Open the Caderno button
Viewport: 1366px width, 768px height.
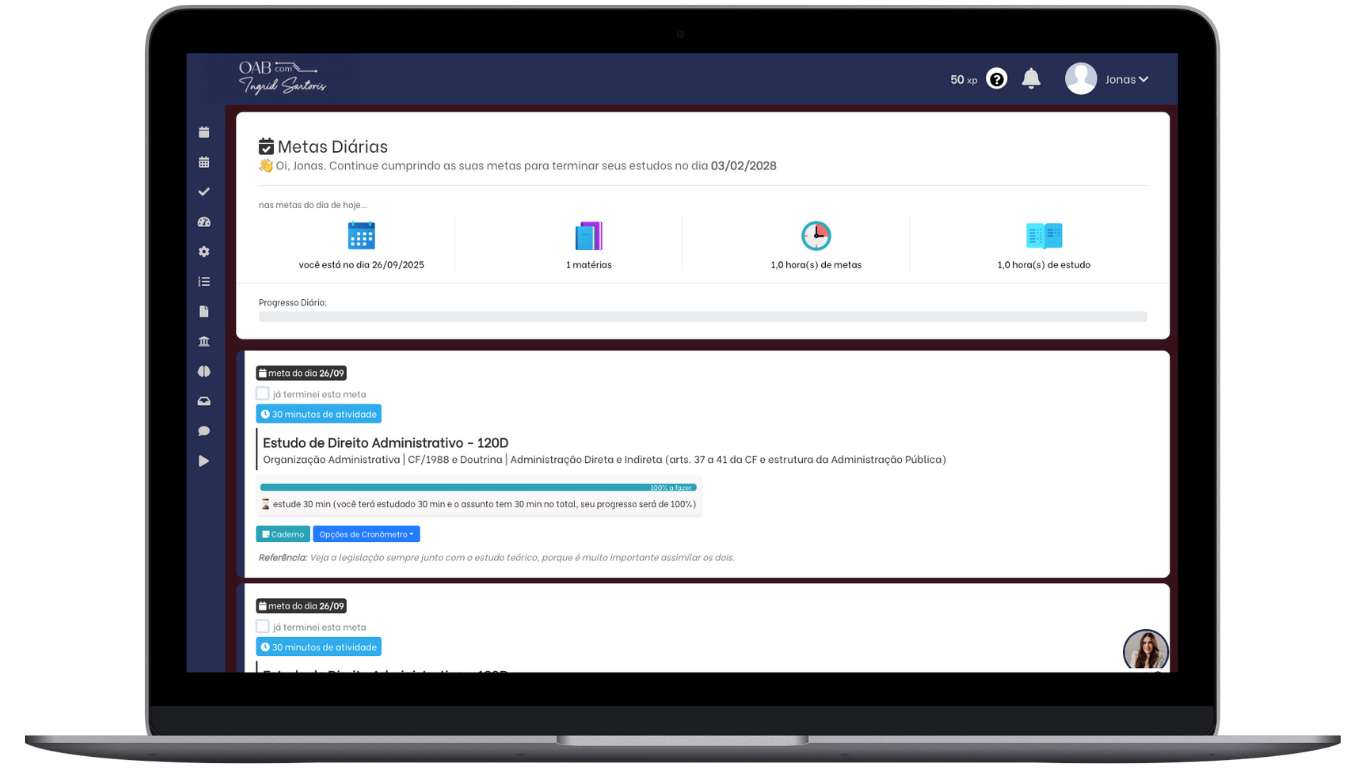(x=283, y=534)
